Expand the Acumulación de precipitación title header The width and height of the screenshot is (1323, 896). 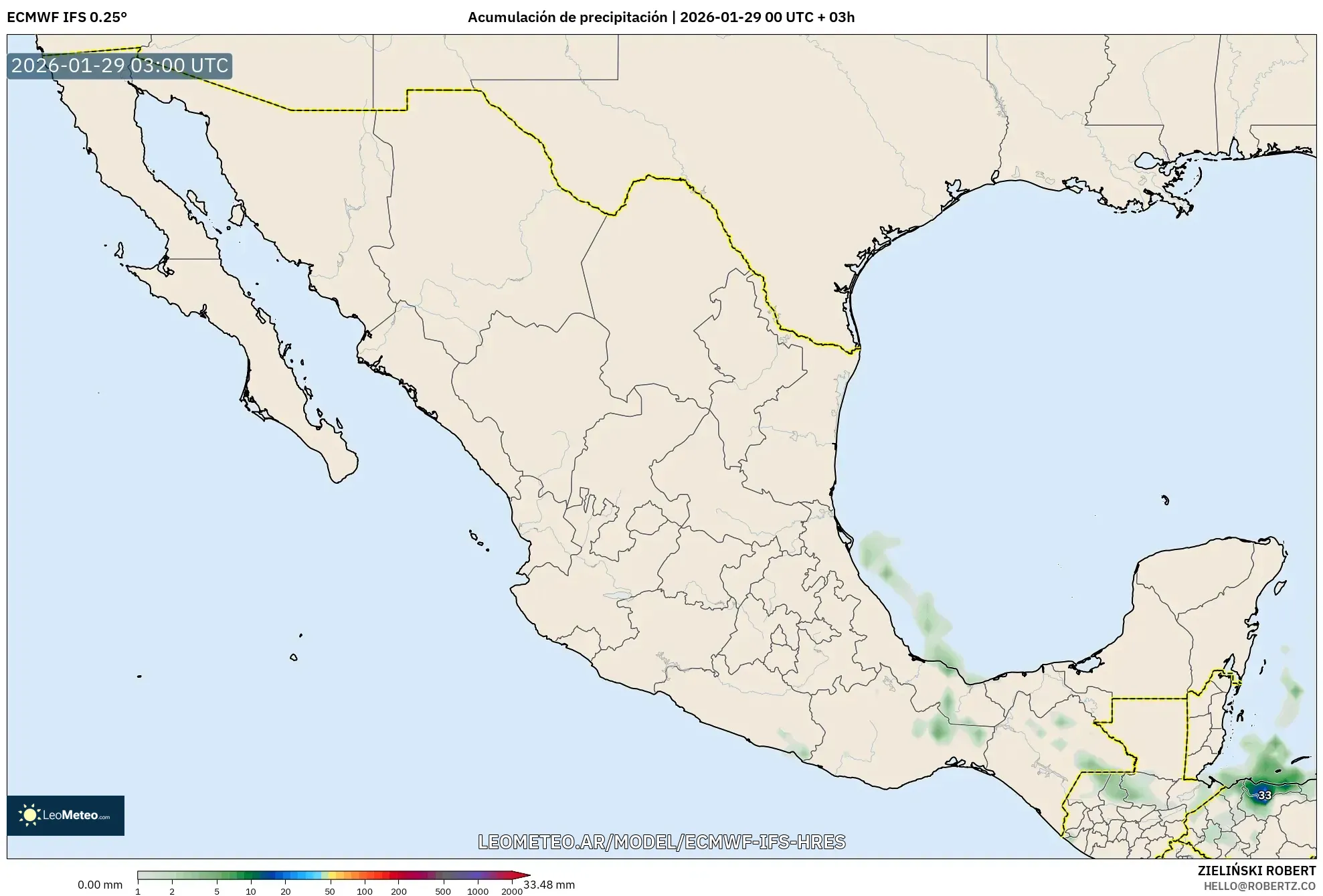point(662,18)
